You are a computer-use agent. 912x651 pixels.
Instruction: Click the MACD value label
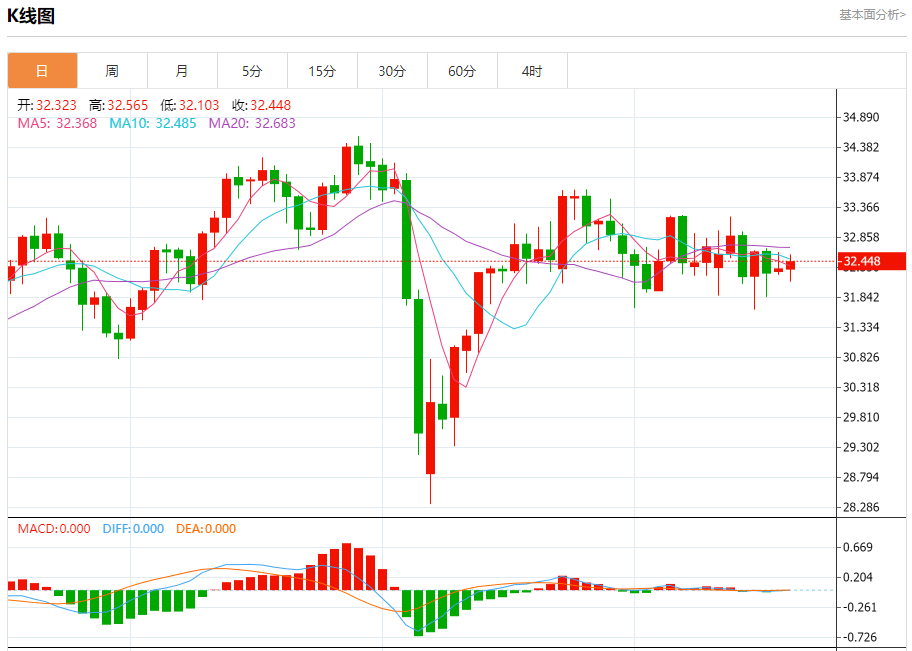[x=54, y=529]
